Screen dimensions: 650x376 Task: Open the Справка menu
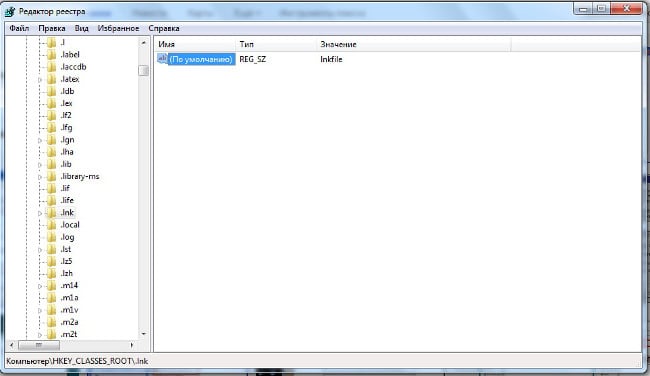pos(164,28)
